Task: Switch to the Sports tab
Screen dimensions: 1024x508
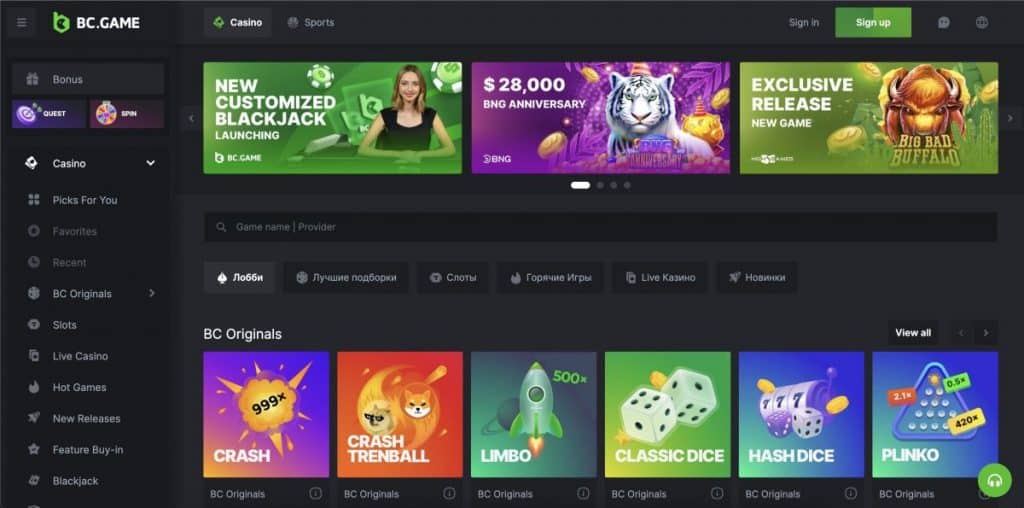Action: click(x=311, y=22)
